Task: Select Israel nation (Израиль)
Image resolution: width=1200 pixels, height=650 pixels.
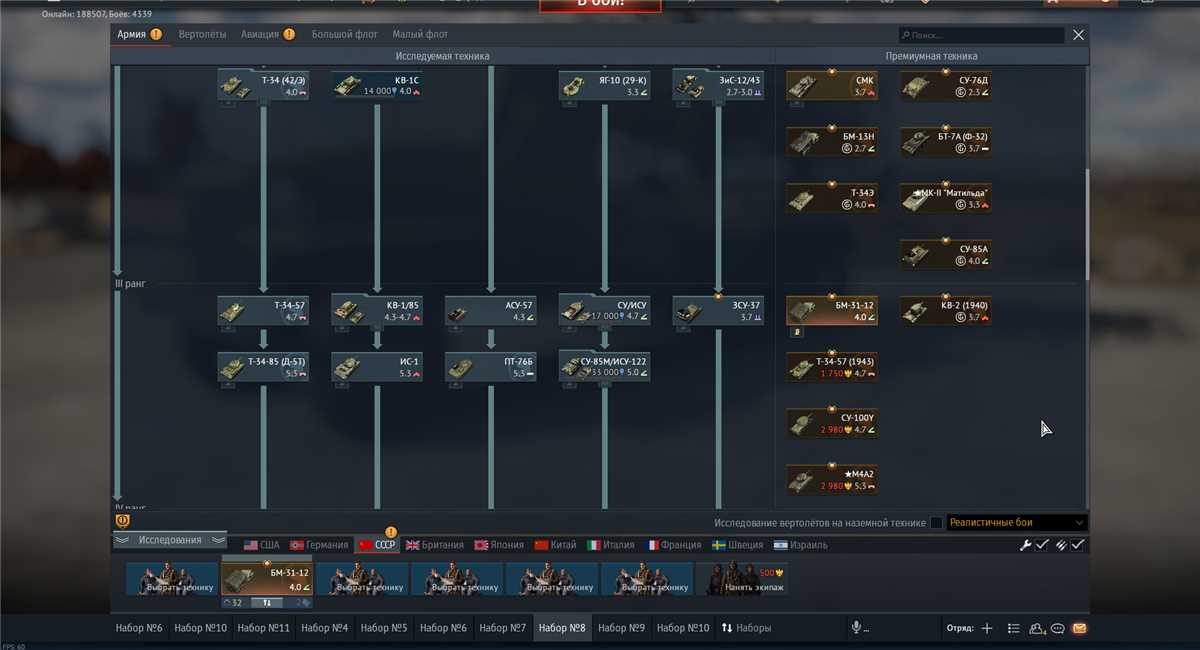Action: coord(802,545)
